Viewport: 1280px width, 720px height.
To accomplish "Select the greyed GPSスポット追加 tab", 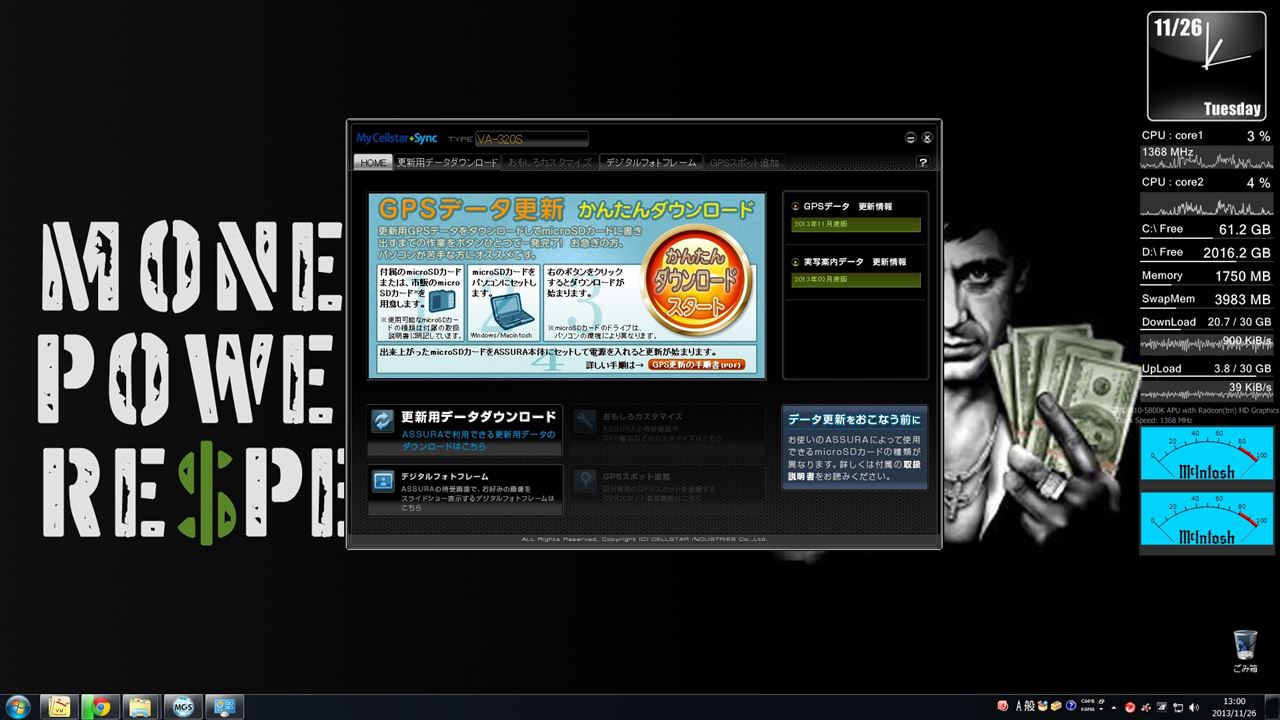I will (x=744, y=162).
